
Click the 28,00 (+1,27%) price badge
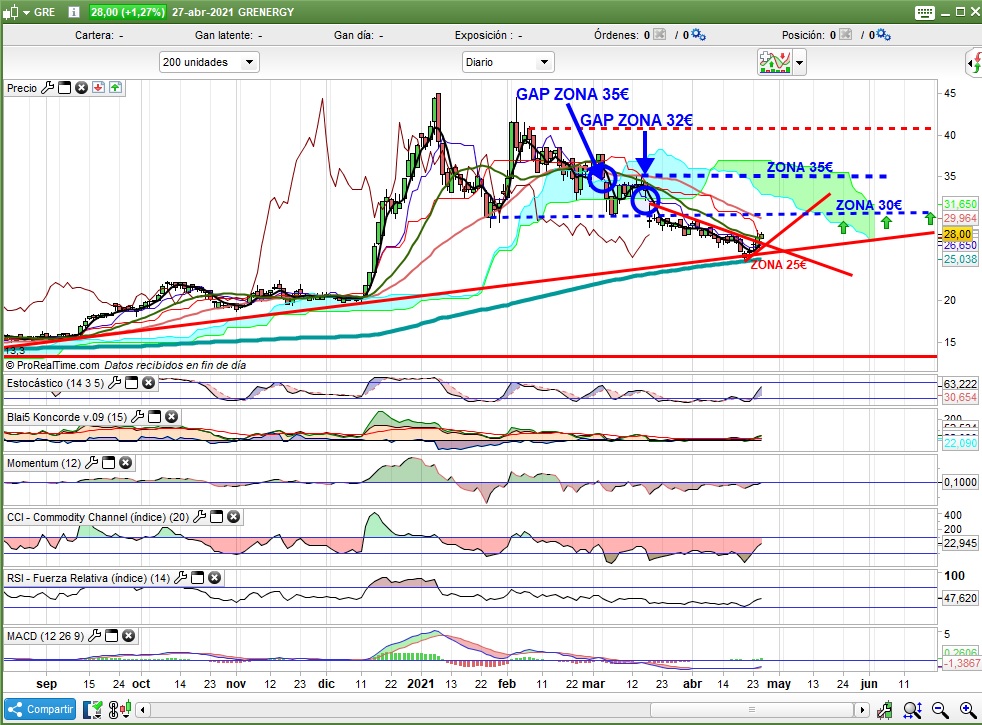127,12
